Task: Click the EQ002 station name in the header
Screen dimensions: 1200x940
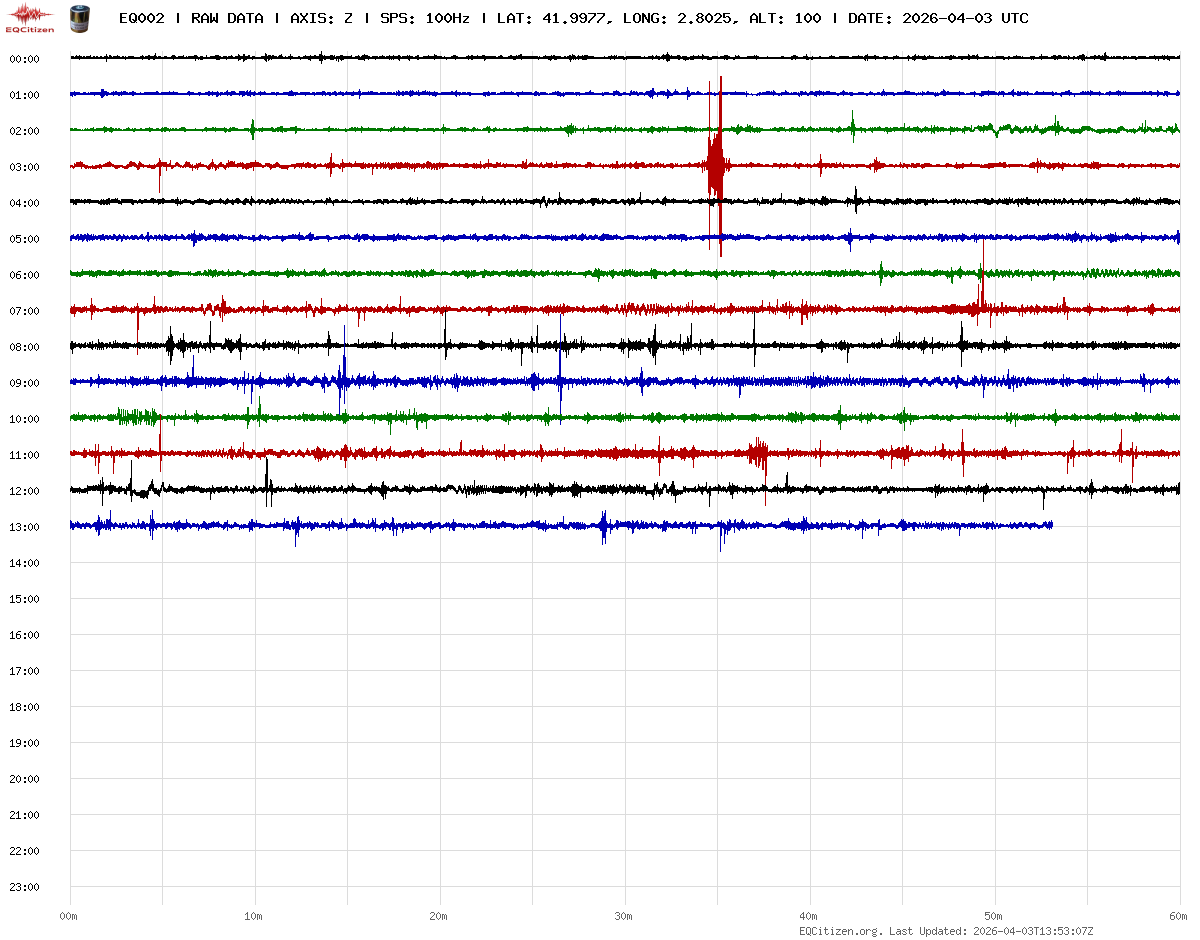Action: [x=141, y=18]
